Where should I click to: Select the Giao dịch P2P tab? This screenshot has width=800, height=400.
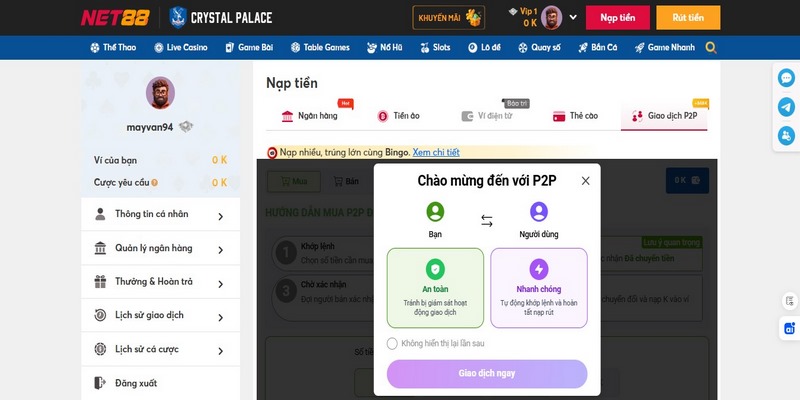(x=664, y=116)
